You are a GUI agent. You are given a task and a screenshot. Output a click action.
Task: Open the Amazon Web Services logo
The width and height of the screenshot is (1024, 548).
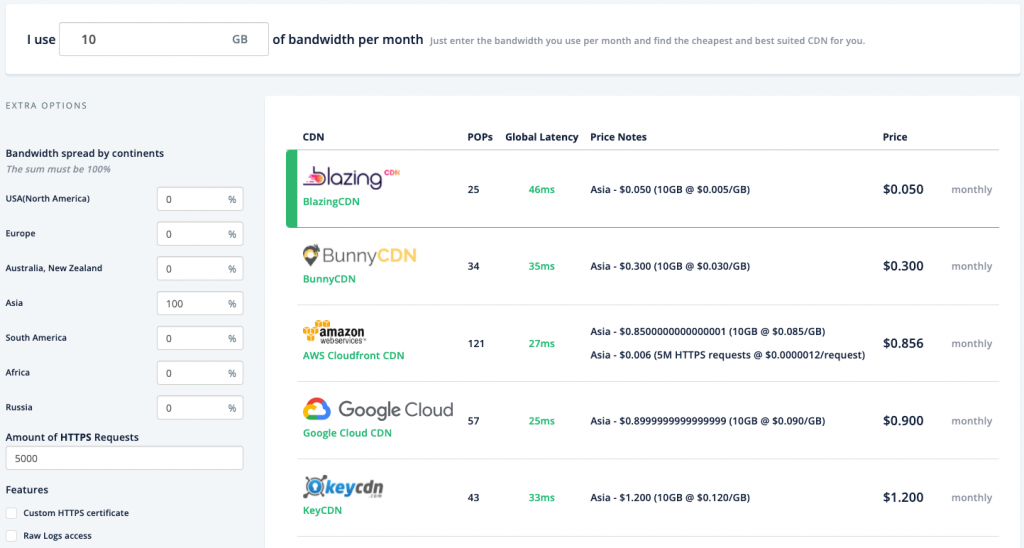[x=334, y=332]
